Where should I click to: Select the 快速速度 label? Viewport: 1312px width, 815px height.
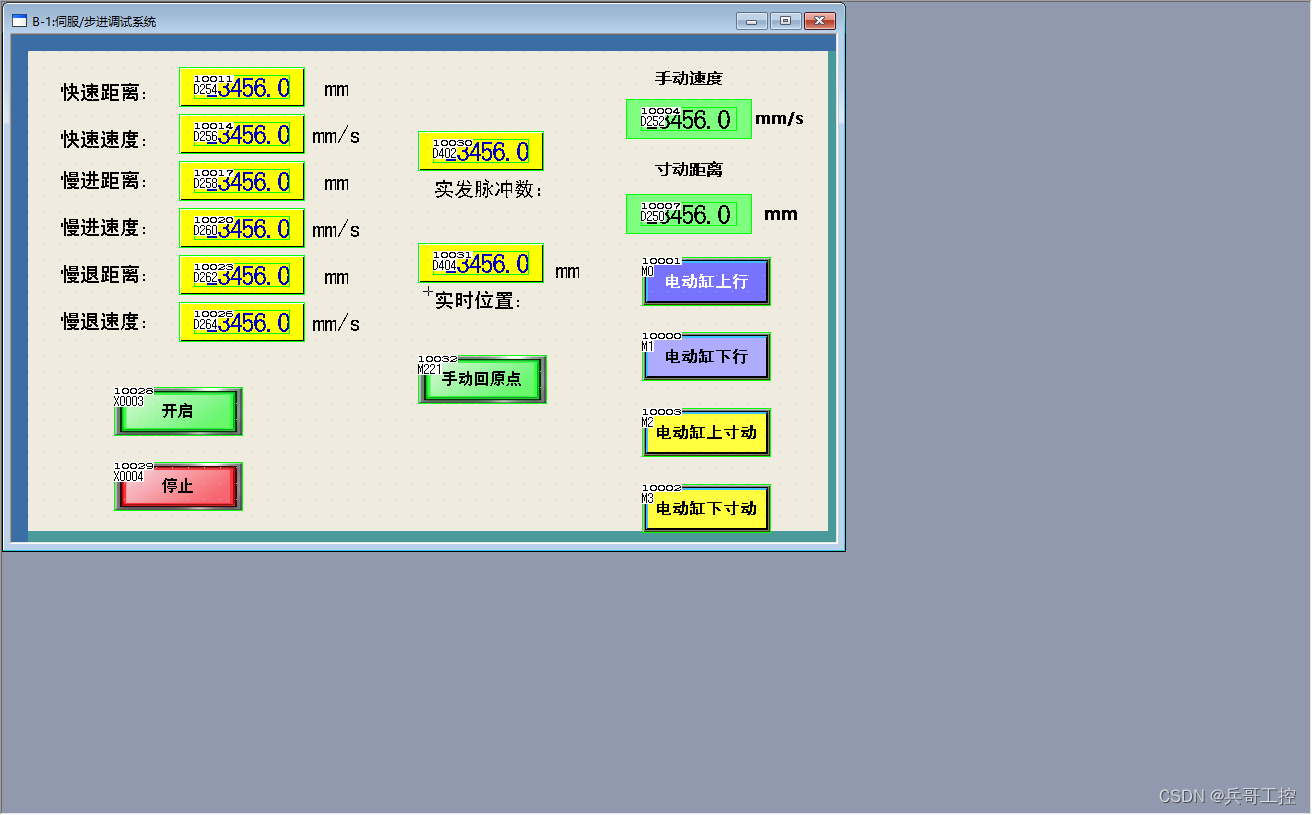104,140
